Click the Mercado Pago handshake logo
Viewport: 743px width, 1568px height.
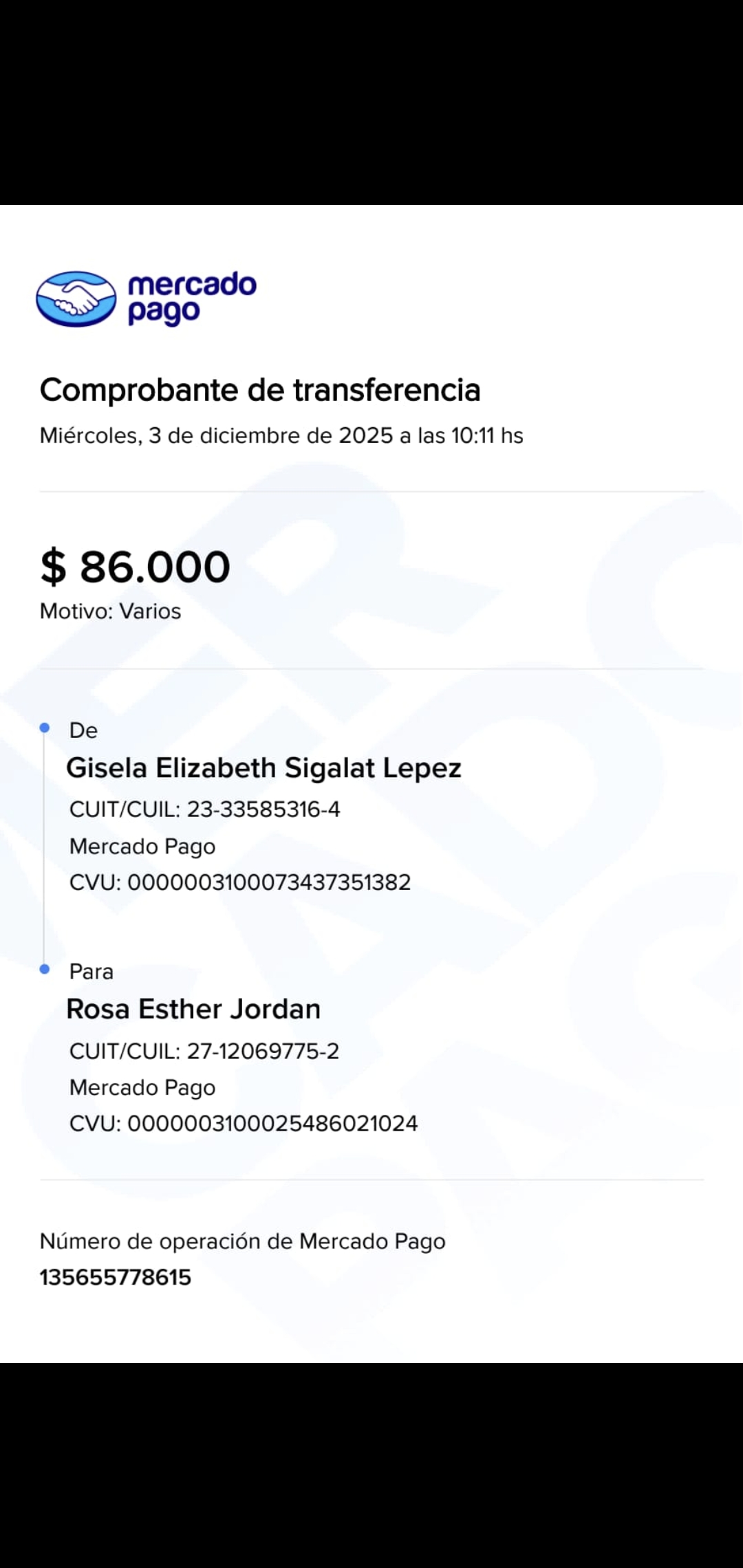click(76, 298)
